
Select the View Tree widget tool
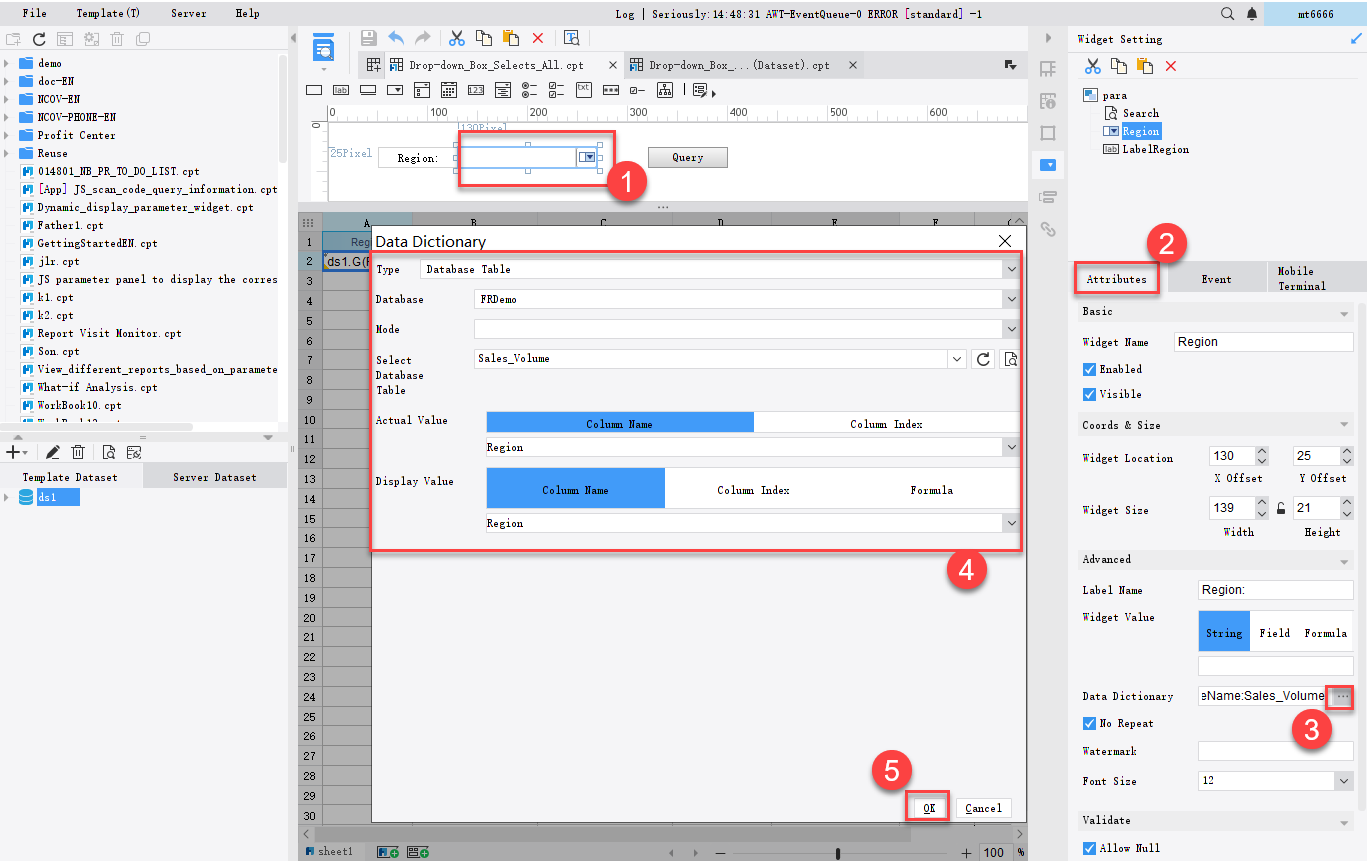coord(663,89)
